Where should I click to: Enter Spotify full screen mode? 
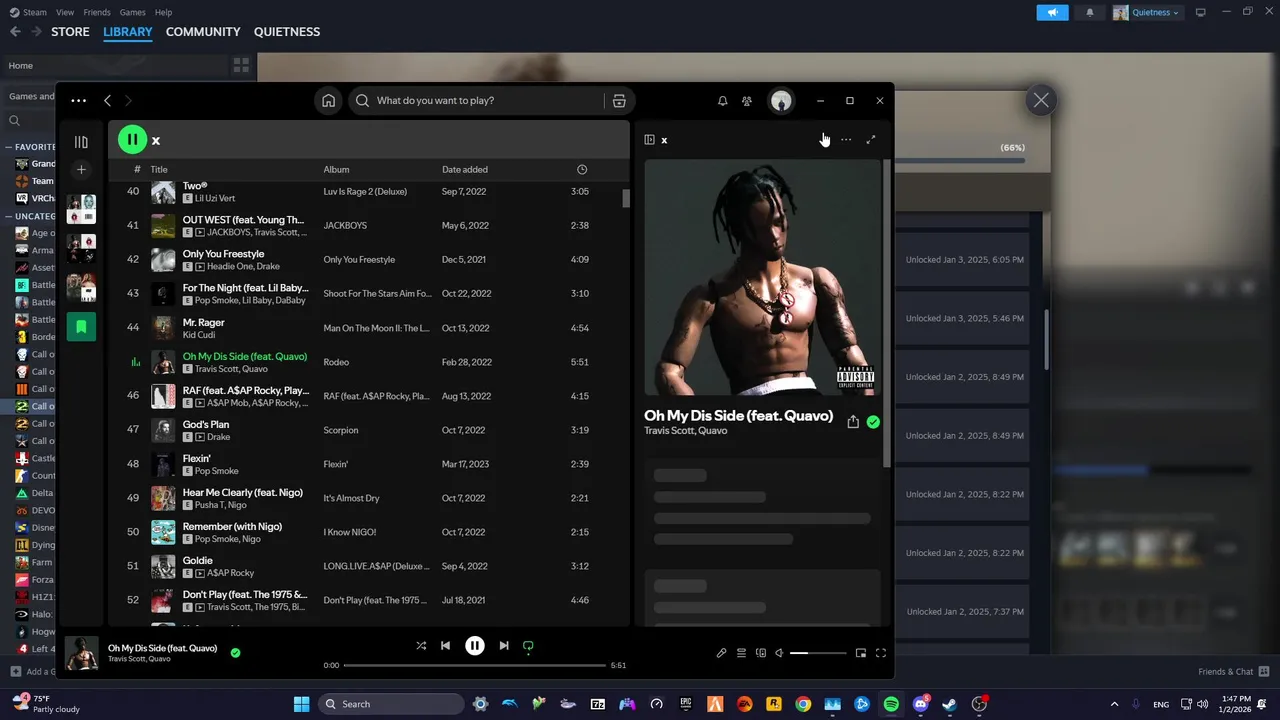pos(881,653)
